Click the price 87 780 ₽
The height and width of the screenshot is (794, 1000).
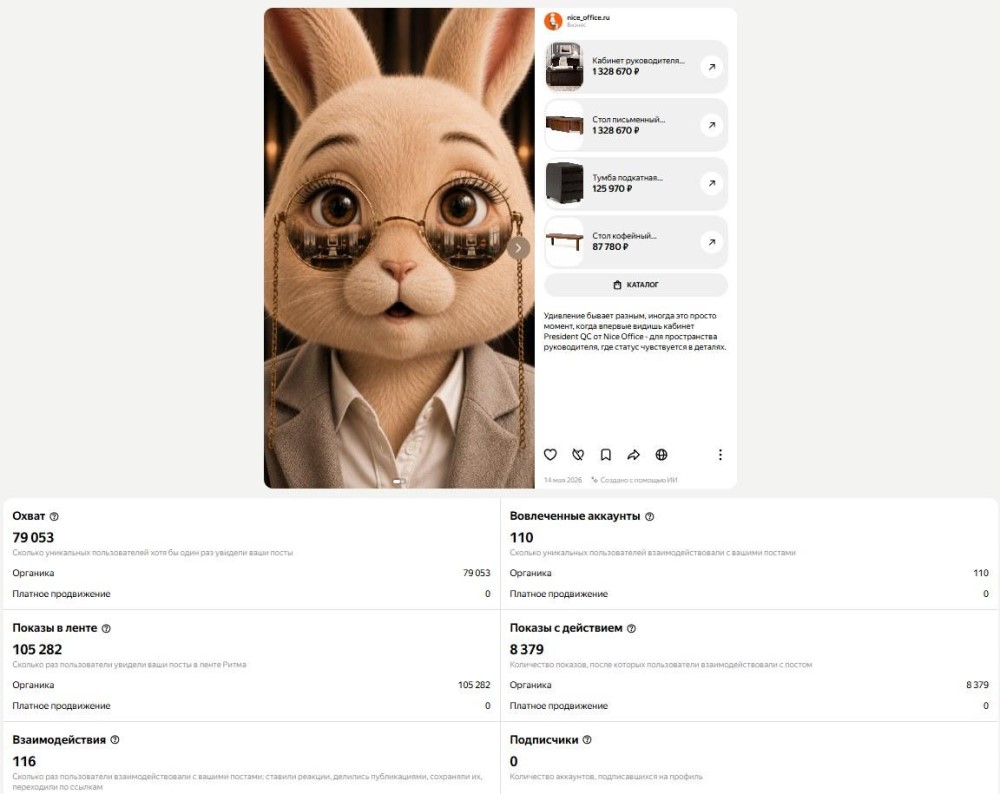coord(610,247)
